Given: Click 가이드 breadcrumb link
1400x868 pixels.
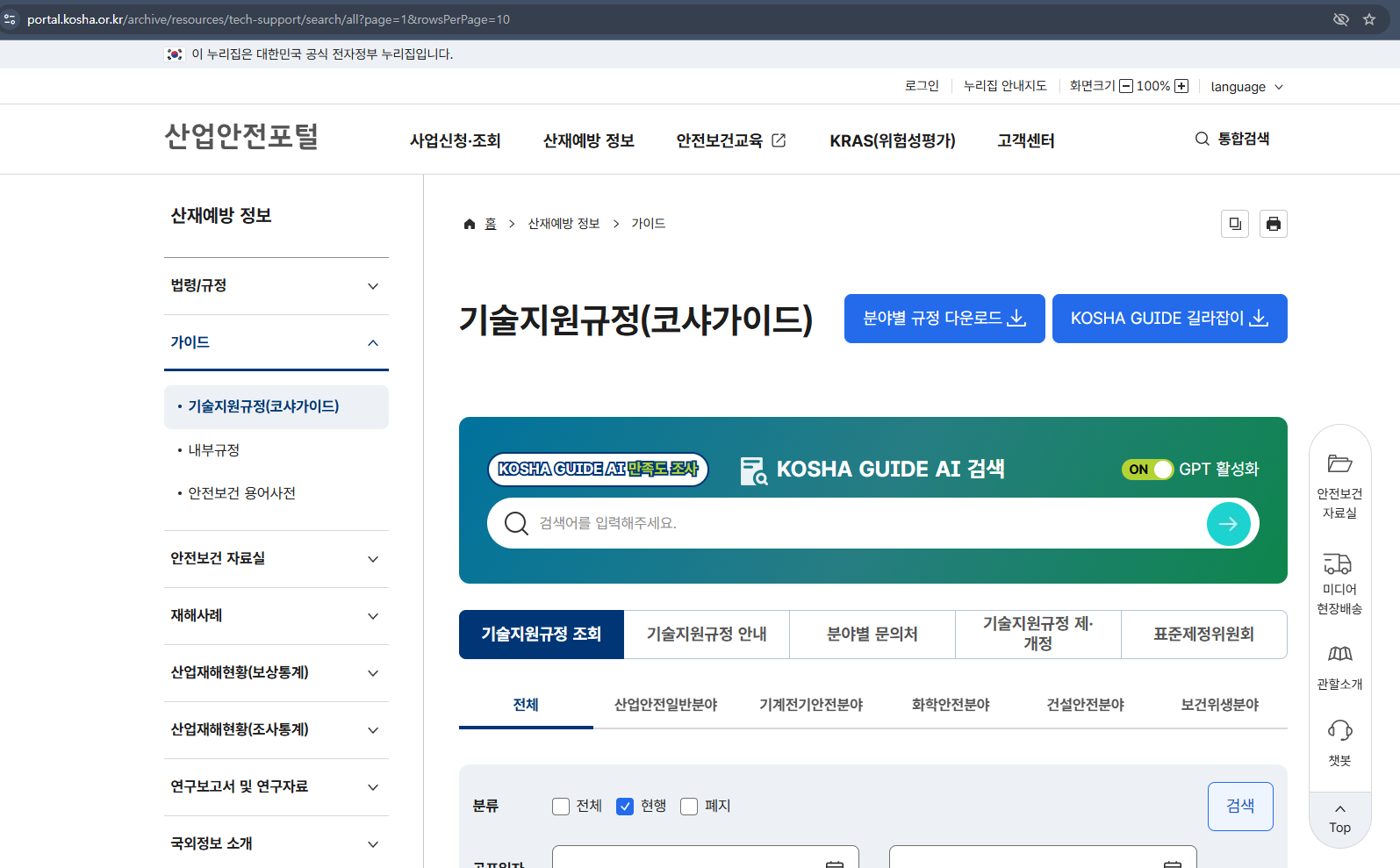Looking at the screenshot, I should (x=649, y=224).
